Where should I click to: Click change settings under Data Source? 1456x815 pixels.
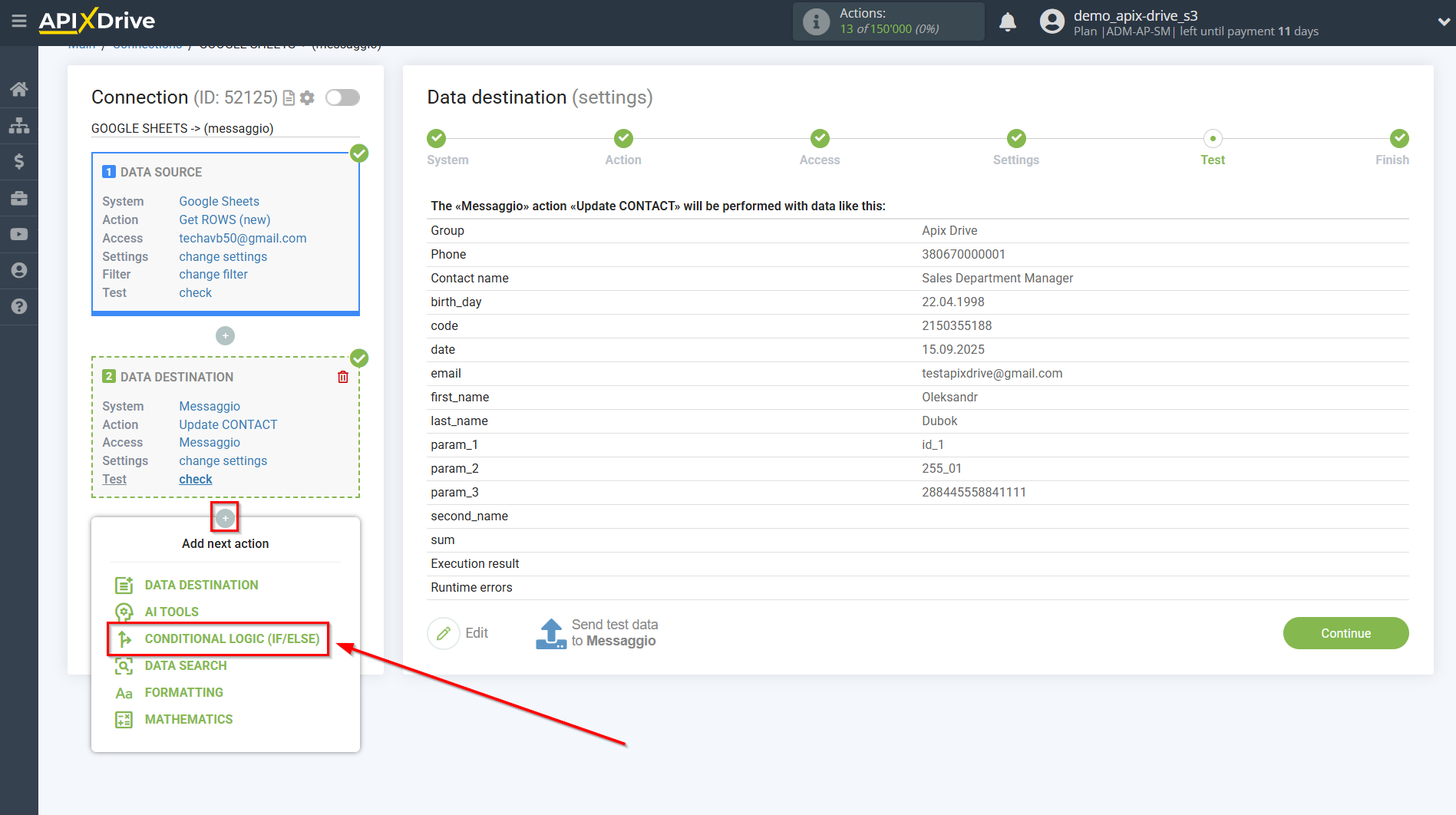point(223,256)
